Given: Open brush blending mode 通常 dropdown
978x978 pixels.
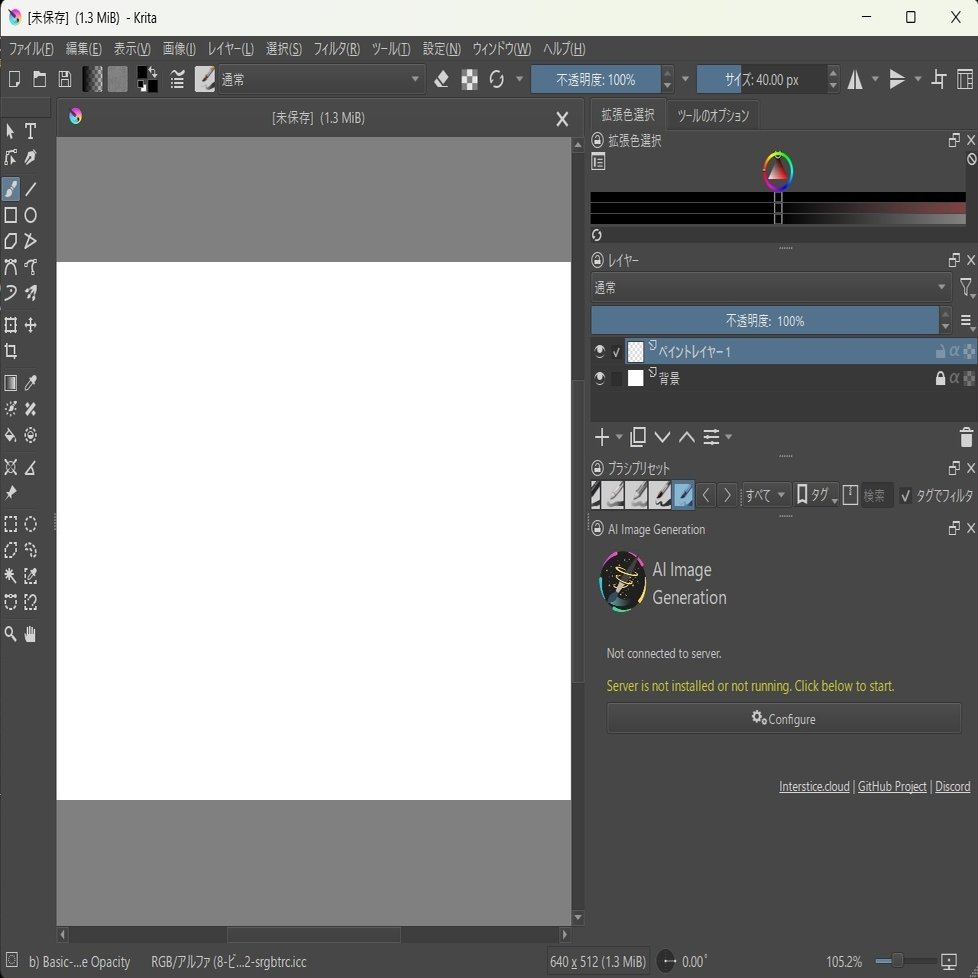Looking at the screenshot, I should 321,79.
